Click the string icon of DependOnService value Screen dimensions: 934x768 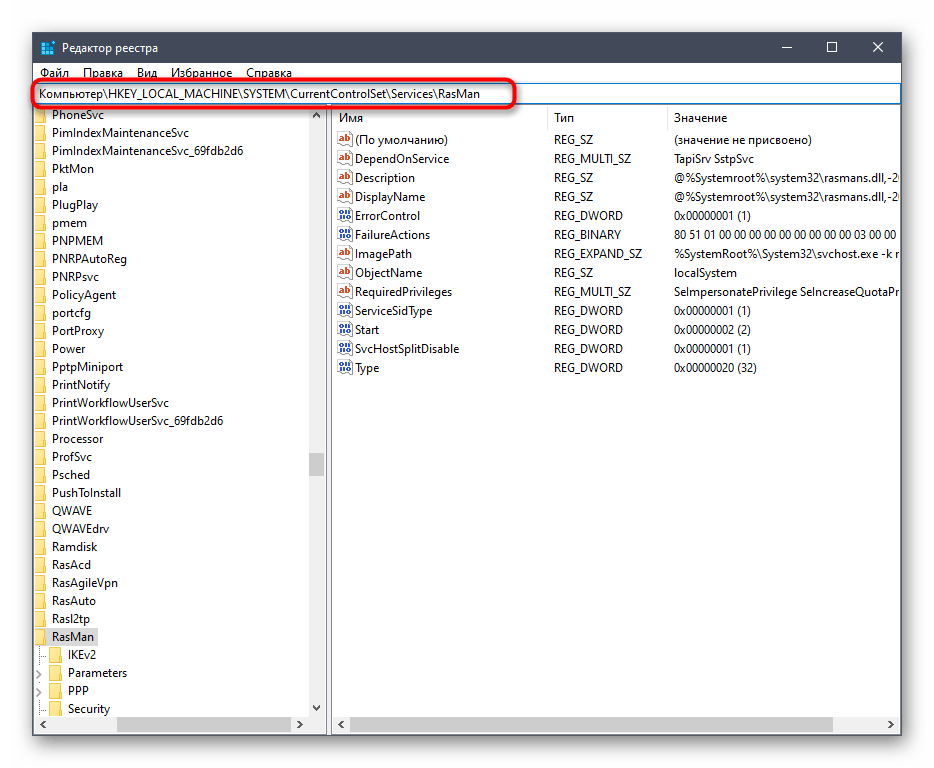pyautogui.click(x=345, y=158)
